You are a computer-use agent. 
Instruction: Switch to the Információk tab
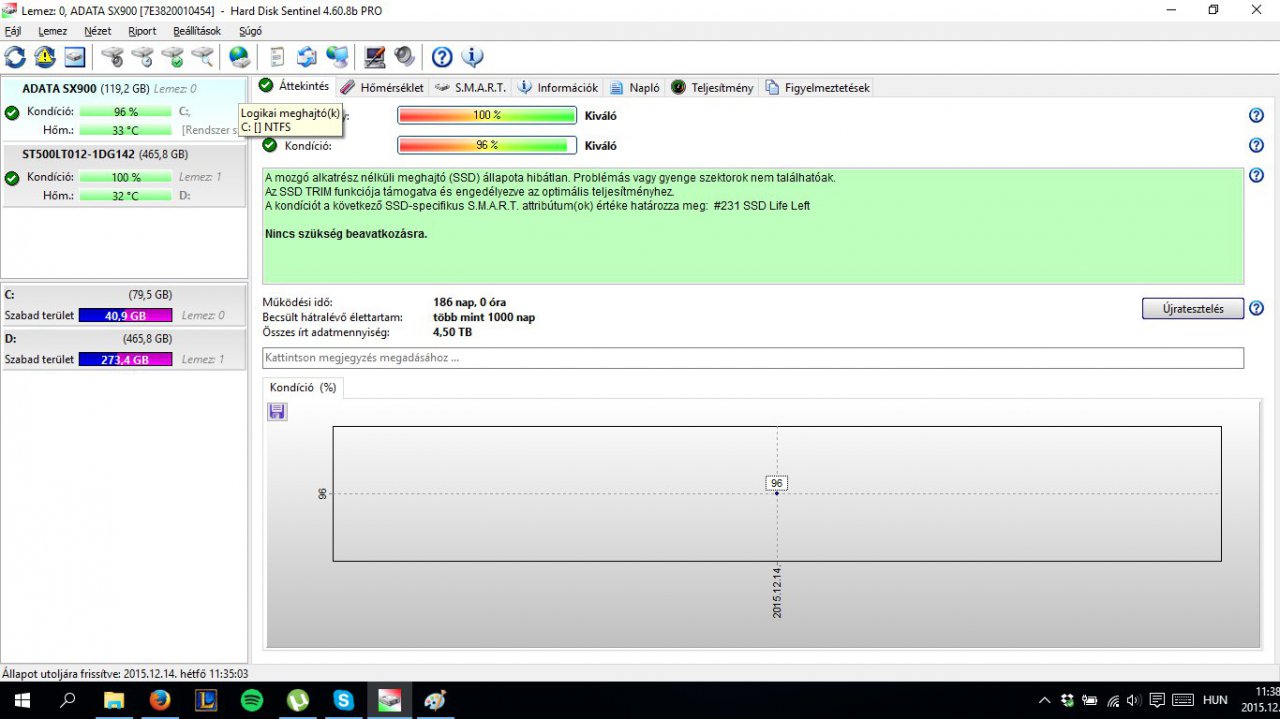pyautogui.click(x=558, y=87)
